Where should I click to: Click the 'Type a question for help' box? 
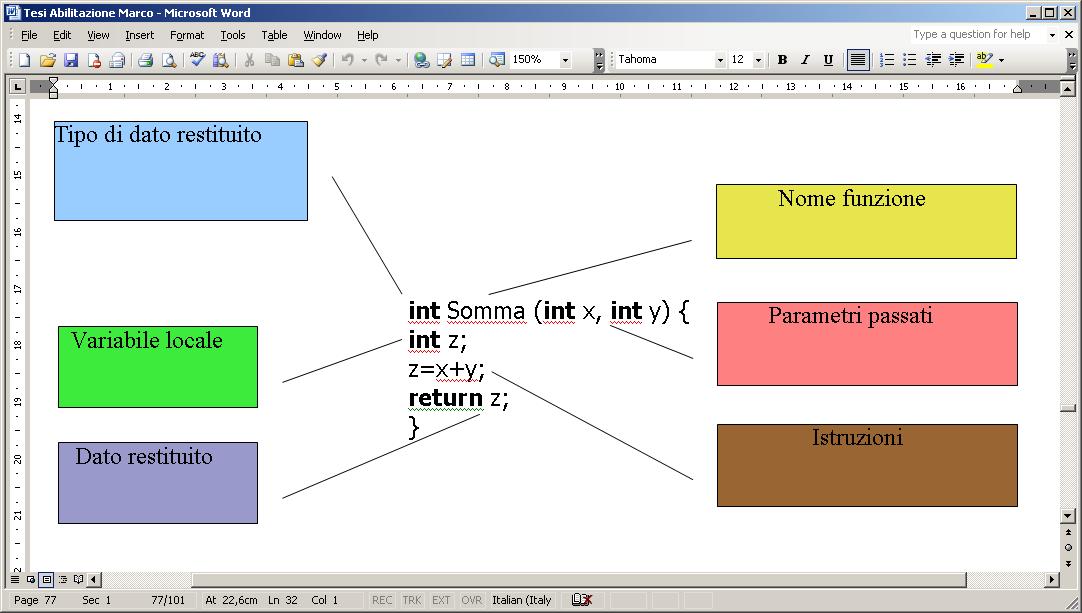(x=975, y=34)
